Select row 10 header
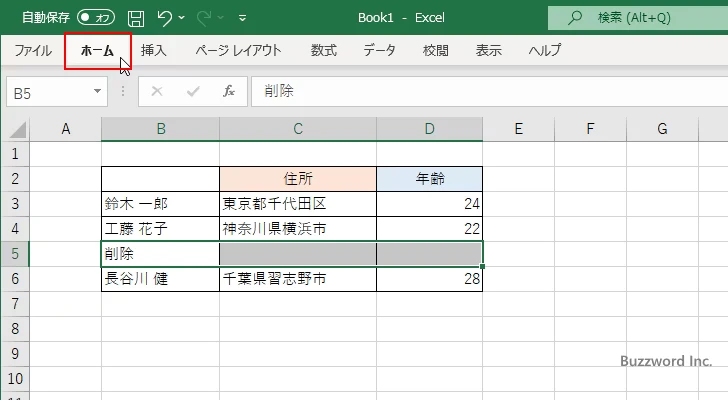The height and width of the screenshot is (400, 728). (15, 379)
